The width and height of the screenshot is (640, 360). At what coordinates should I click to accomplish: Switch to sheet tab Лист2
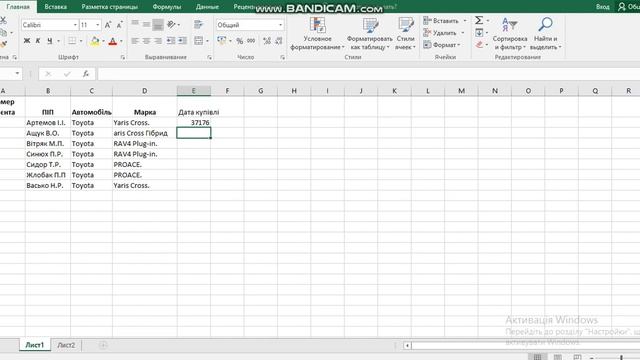point(66,345)
